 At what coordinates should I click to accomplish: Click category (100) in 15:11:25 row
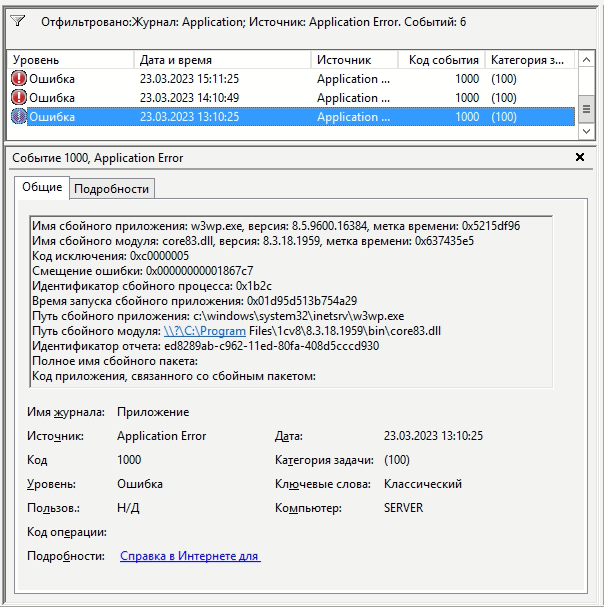pos(504,79)
